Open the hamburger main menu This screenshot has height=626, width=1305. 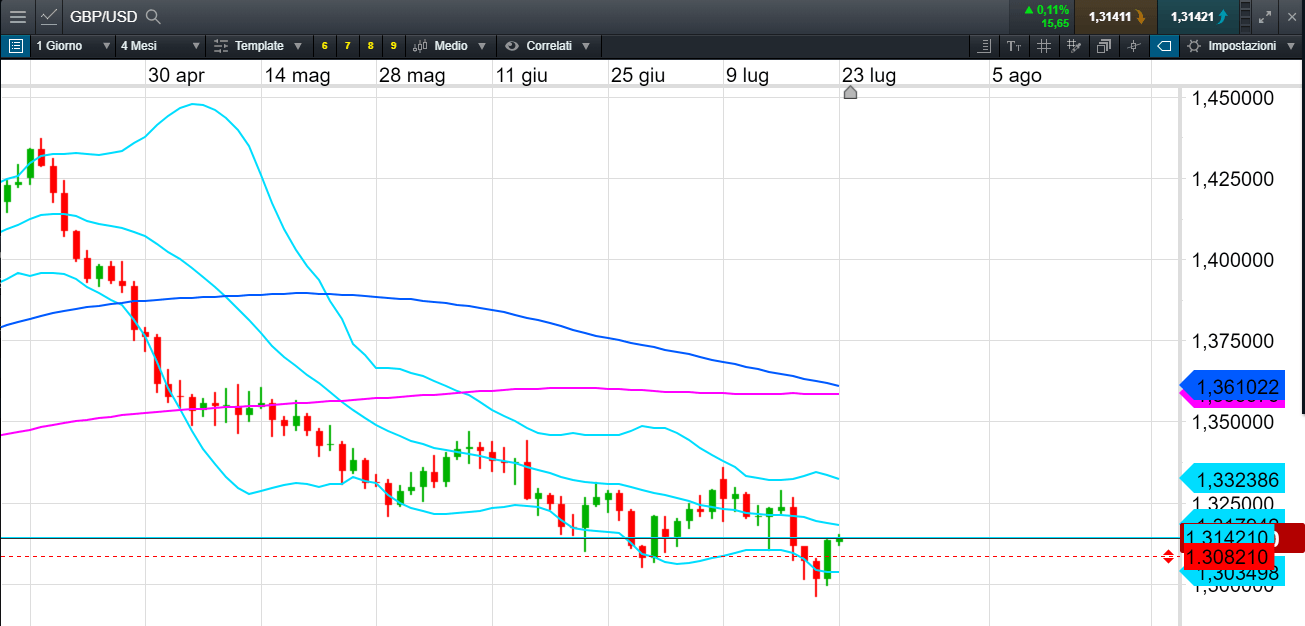coord(17,16)
